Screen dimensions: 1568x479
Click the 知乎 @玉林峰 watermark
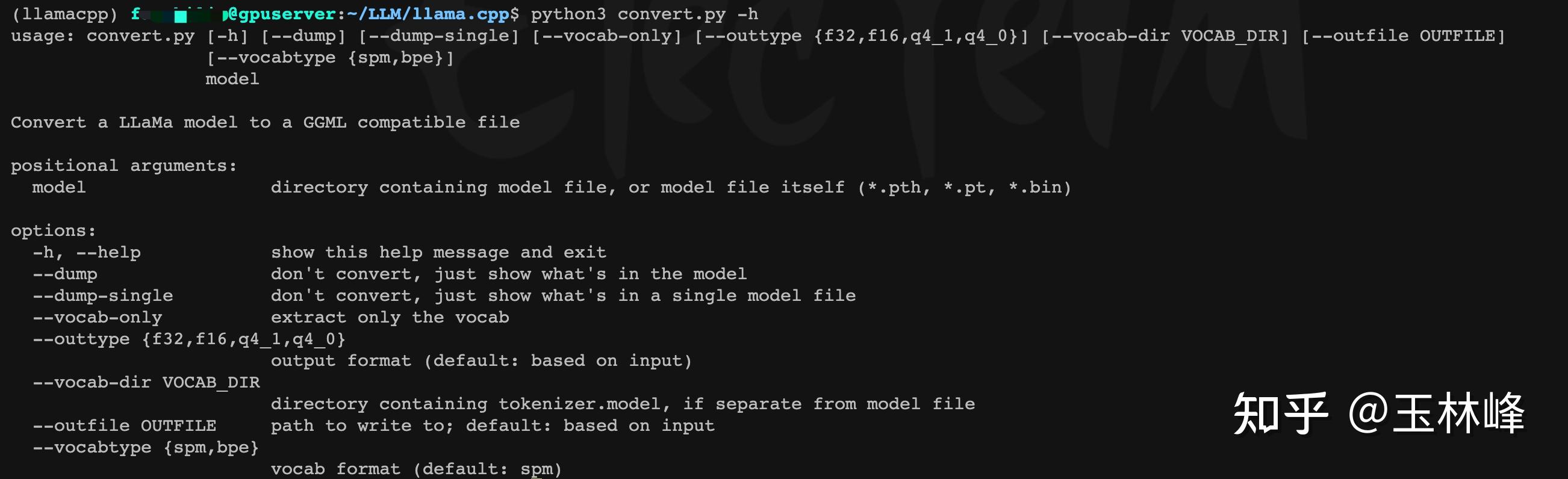pyautogui.click(x=1378, y=414)
